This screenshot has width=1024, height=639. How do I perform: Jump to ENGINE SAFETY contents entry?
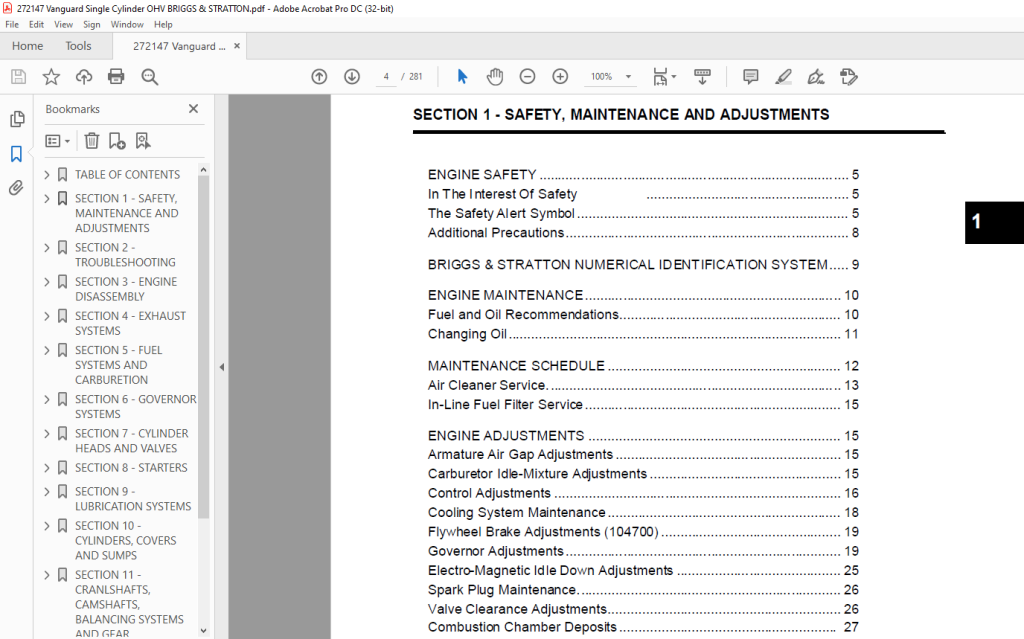[643, 174]
